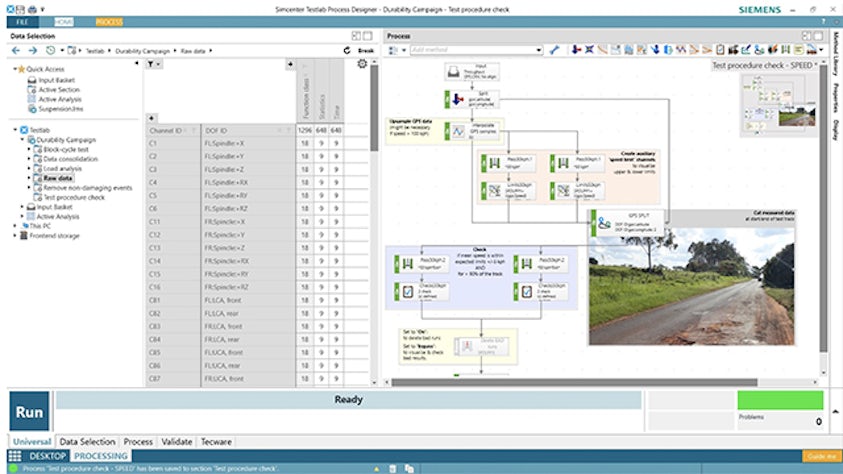Expand the Block-cycle test node
The width and height of the screenshot is (843, 474).
[x=29, y=149]
